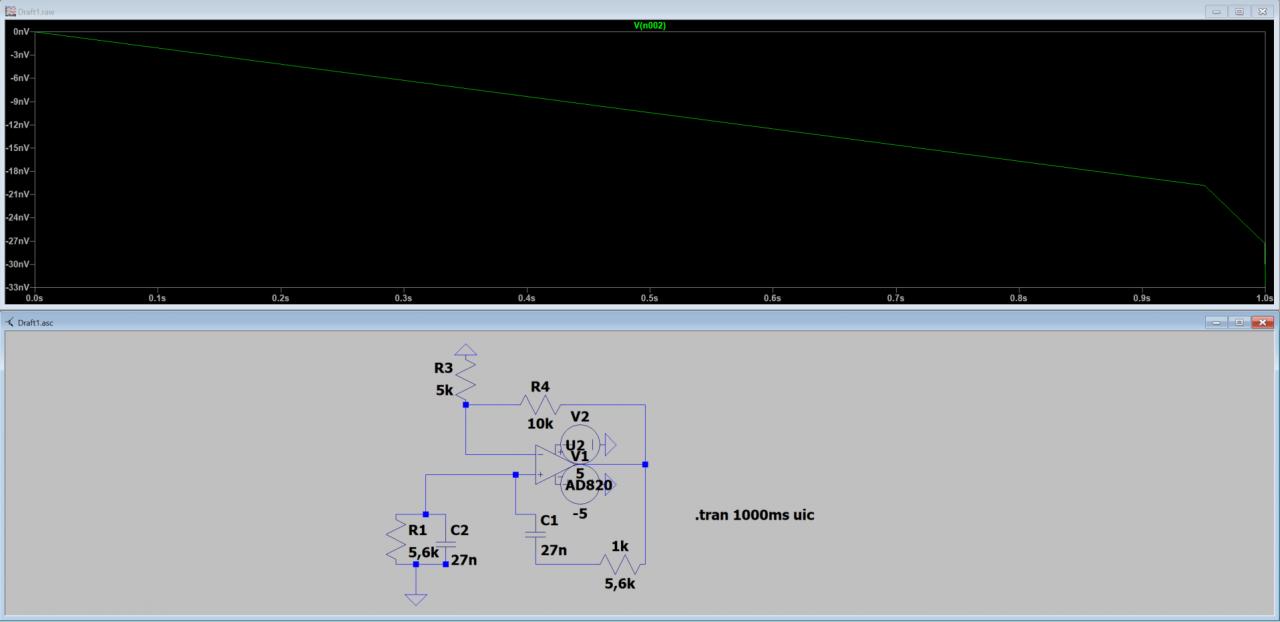Click the 10k value of R4

[x=540, y=423]
